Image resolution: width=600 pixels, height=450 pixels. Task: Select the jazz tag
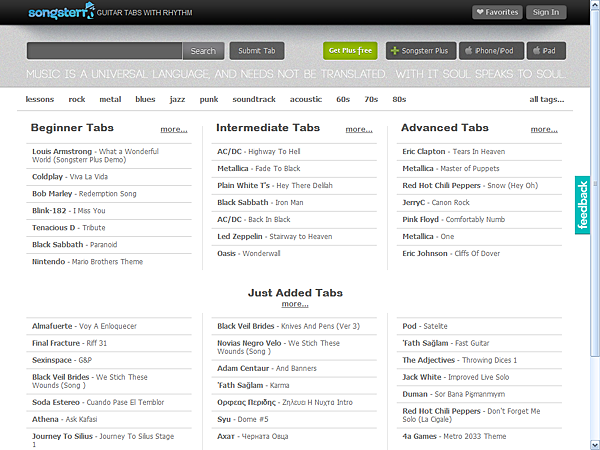tap(177, 99)
